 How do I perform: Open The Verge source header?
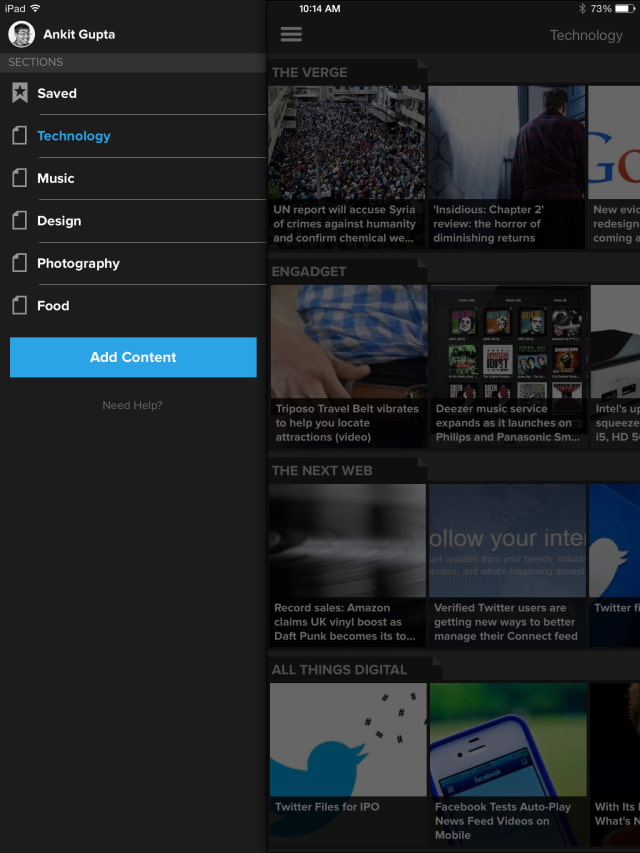[x=309, y=72]
